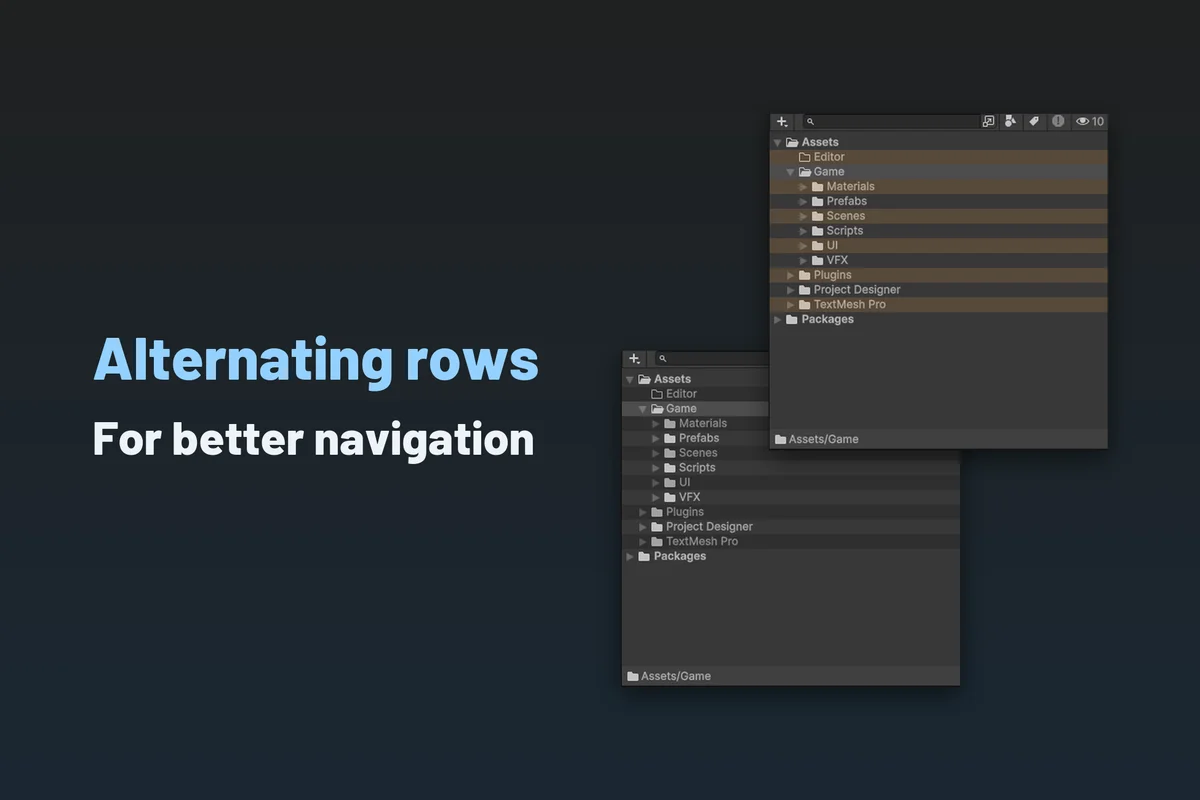Expand the VFX arrow in the gray-striped panel
The image size is (1200, 800).
click(656, 498)
